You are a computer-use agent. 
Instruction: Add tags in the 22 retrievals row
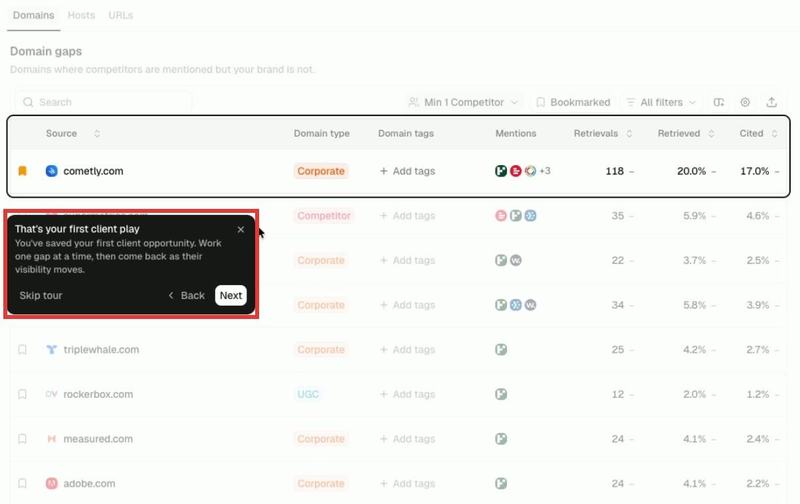tap(407, 260)
